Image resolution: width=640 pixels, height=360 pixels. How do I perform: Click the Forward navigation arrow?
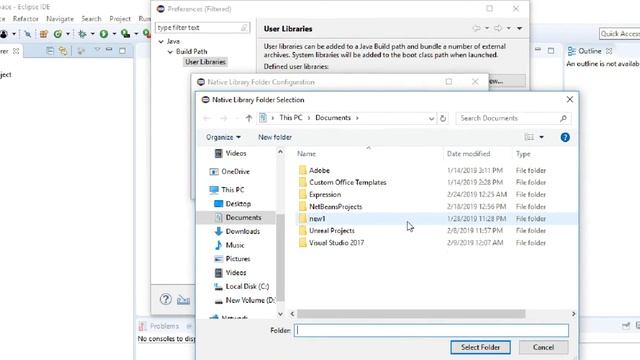[x=224, y=118]
